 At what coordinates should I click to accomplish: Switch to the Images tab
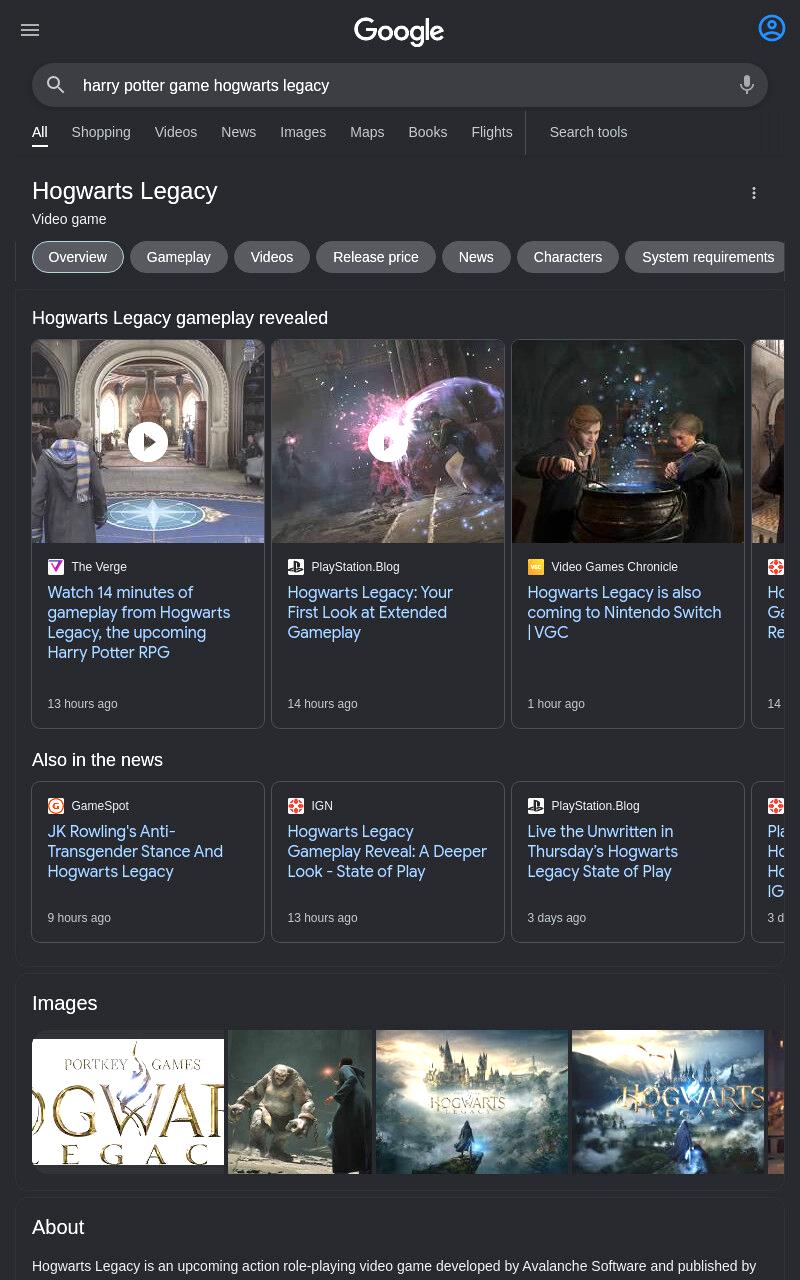(303, 132)
